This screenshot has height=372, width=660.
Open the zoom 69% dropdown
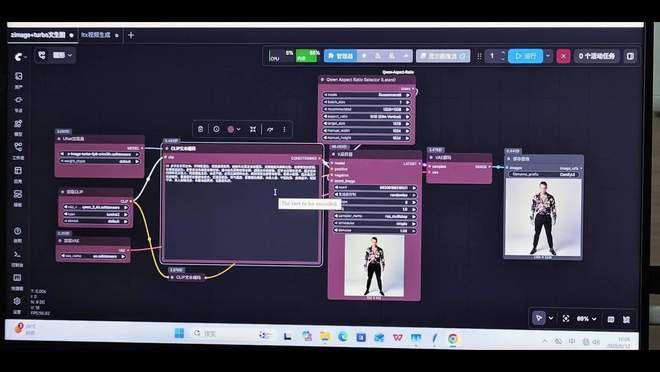click(587, 319)
